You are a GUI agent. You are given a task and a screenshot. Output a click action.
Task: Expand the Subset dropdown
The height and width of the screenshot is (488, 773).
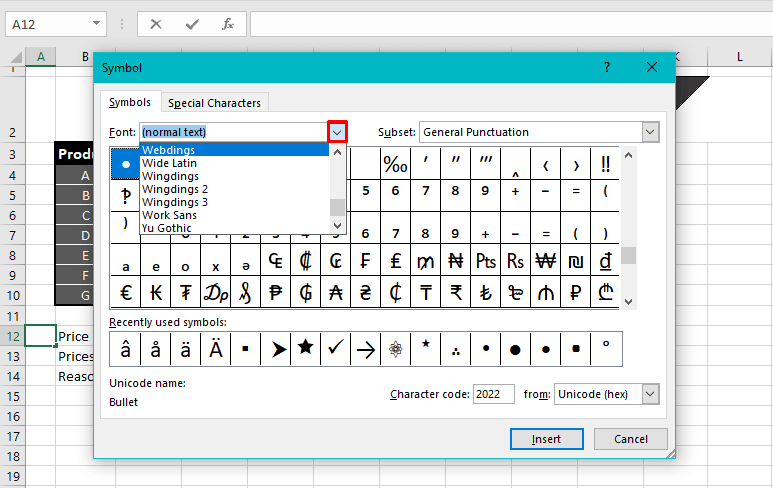(x=650, y=132)
